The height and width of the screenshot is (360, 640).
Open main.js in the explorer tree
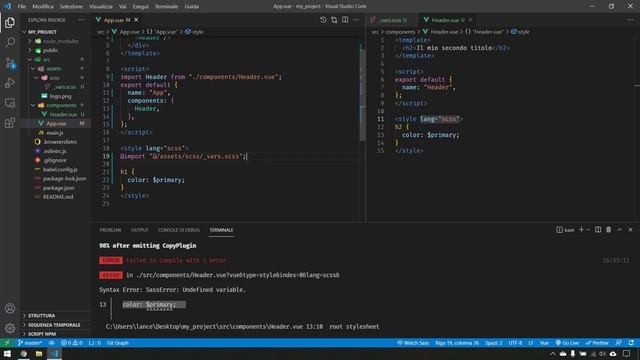[x=55, y=133]
